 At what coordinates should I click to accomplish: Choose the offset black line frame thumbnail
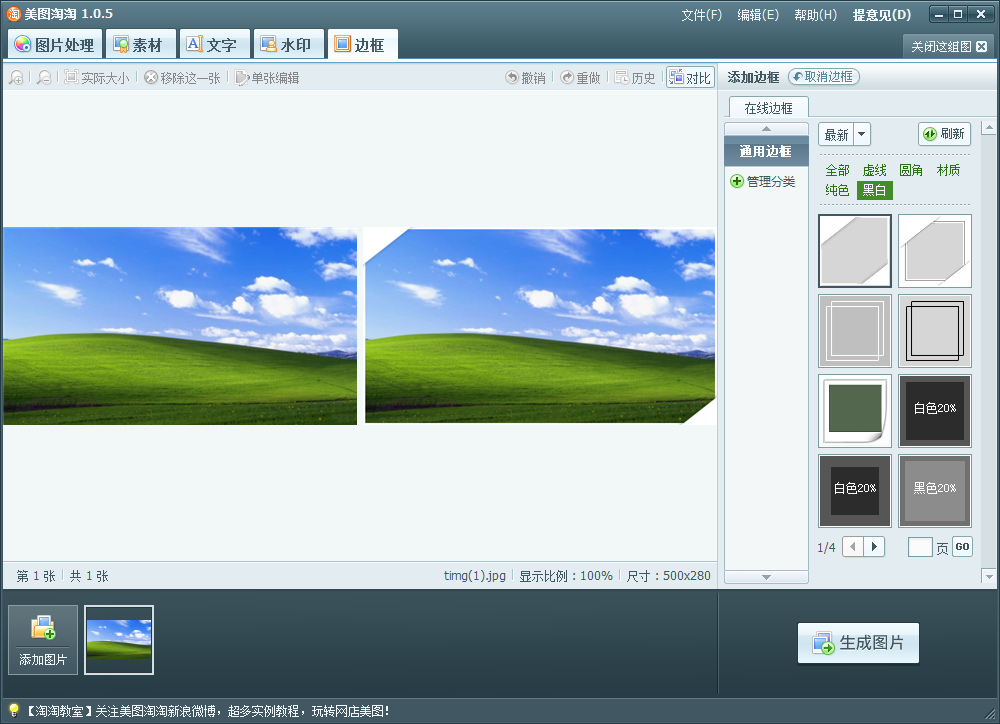pyautogui.click(x=935, y=330)
